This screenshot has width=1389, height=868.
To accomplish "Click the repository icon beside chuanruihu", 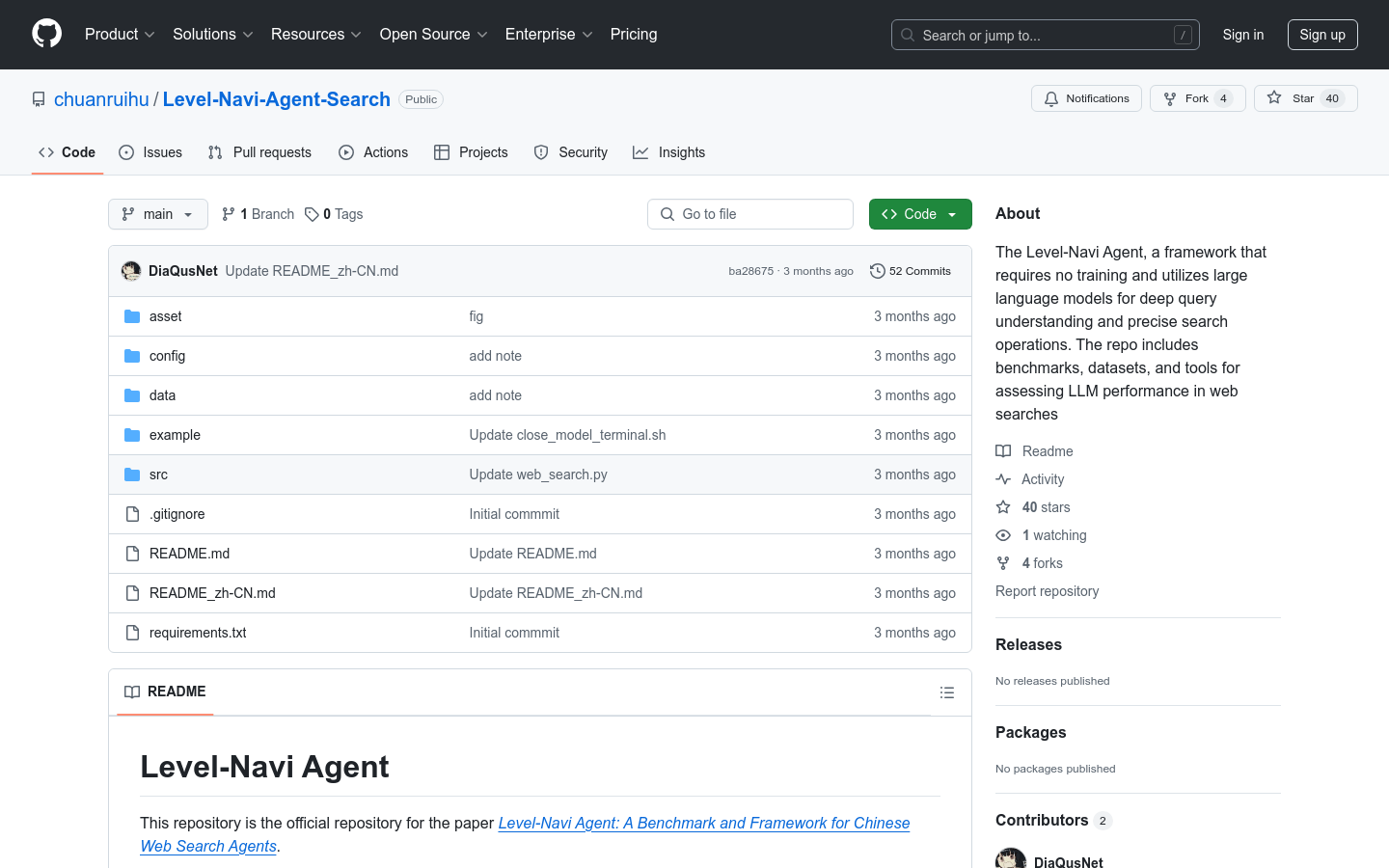I will point(39,99).
